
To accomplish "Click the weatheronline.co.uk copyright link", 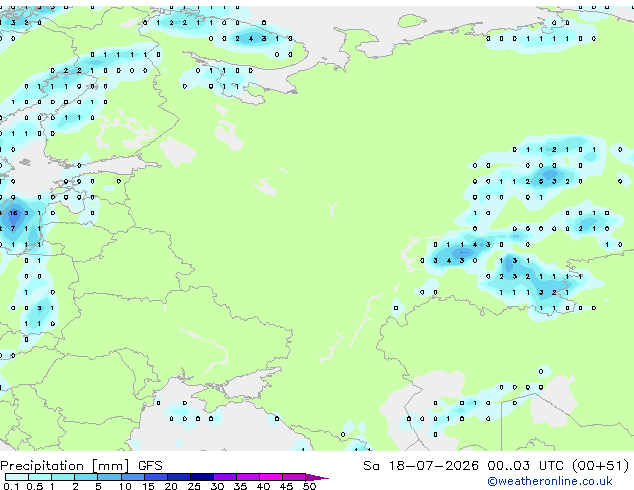I will [x=550, y=481].
